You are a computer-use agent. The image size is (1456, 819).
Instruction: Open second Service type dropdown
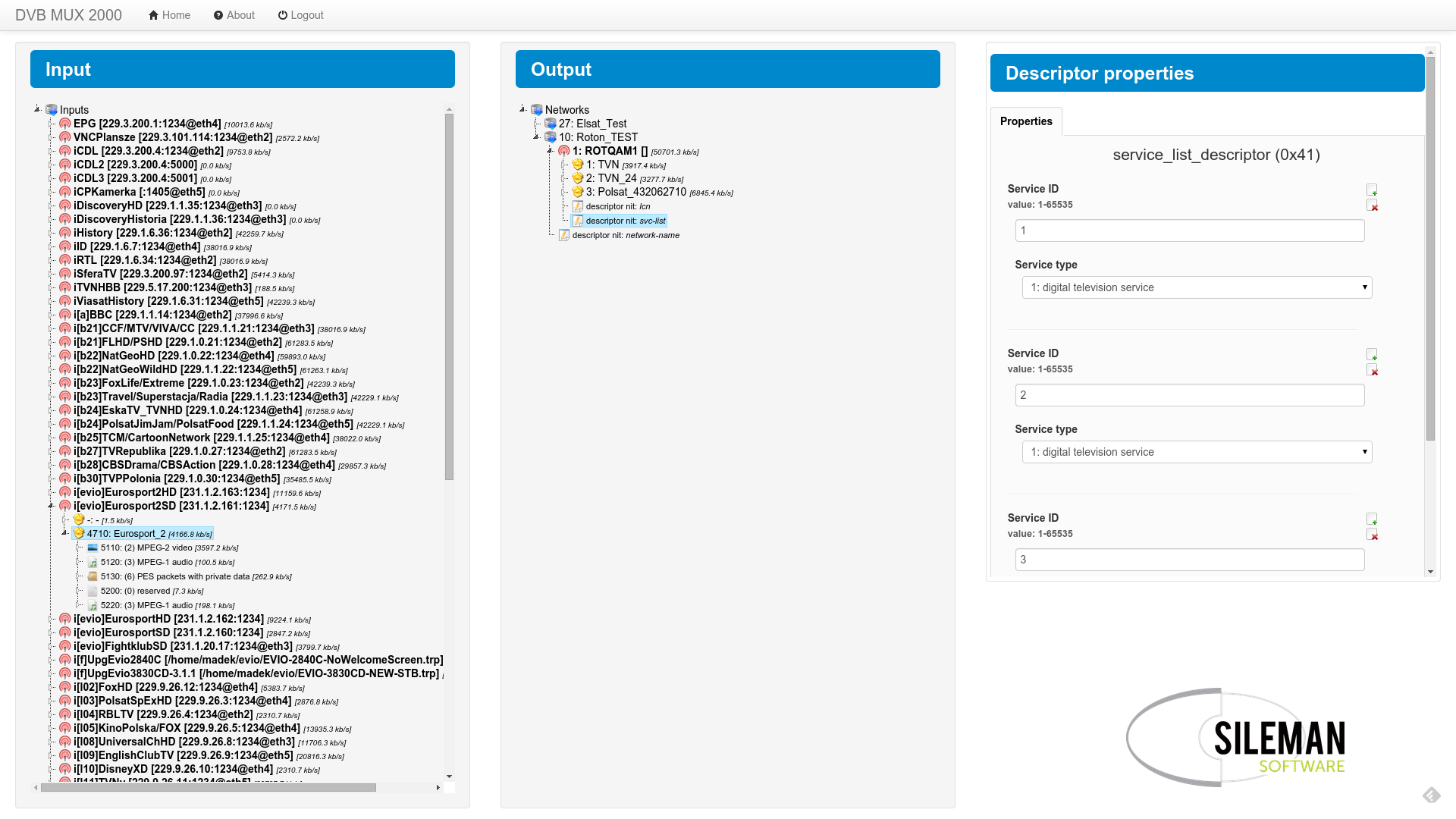pos(1197,452)
